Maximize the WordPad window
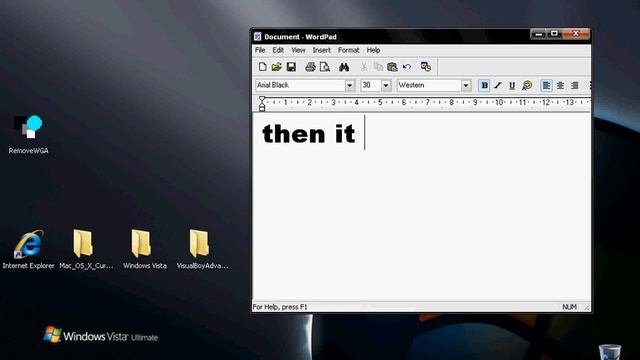The image size is (640, 360). pos(554,34)
